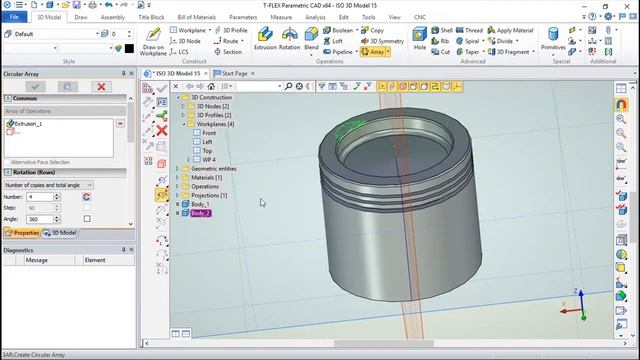Image resolution: width=640 pixels, height=360 pixels.
Task: Select Body_2 in the model tree
Action: [200, 213]
